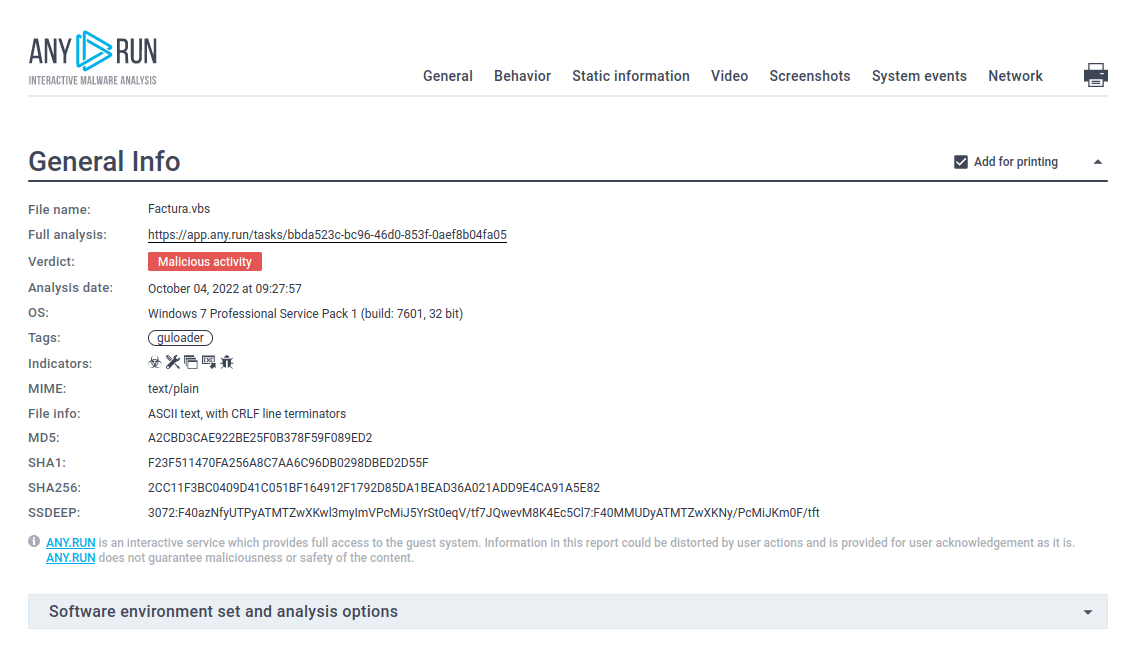
Task: Click the bug indicator icon
Action: point(227,363)
